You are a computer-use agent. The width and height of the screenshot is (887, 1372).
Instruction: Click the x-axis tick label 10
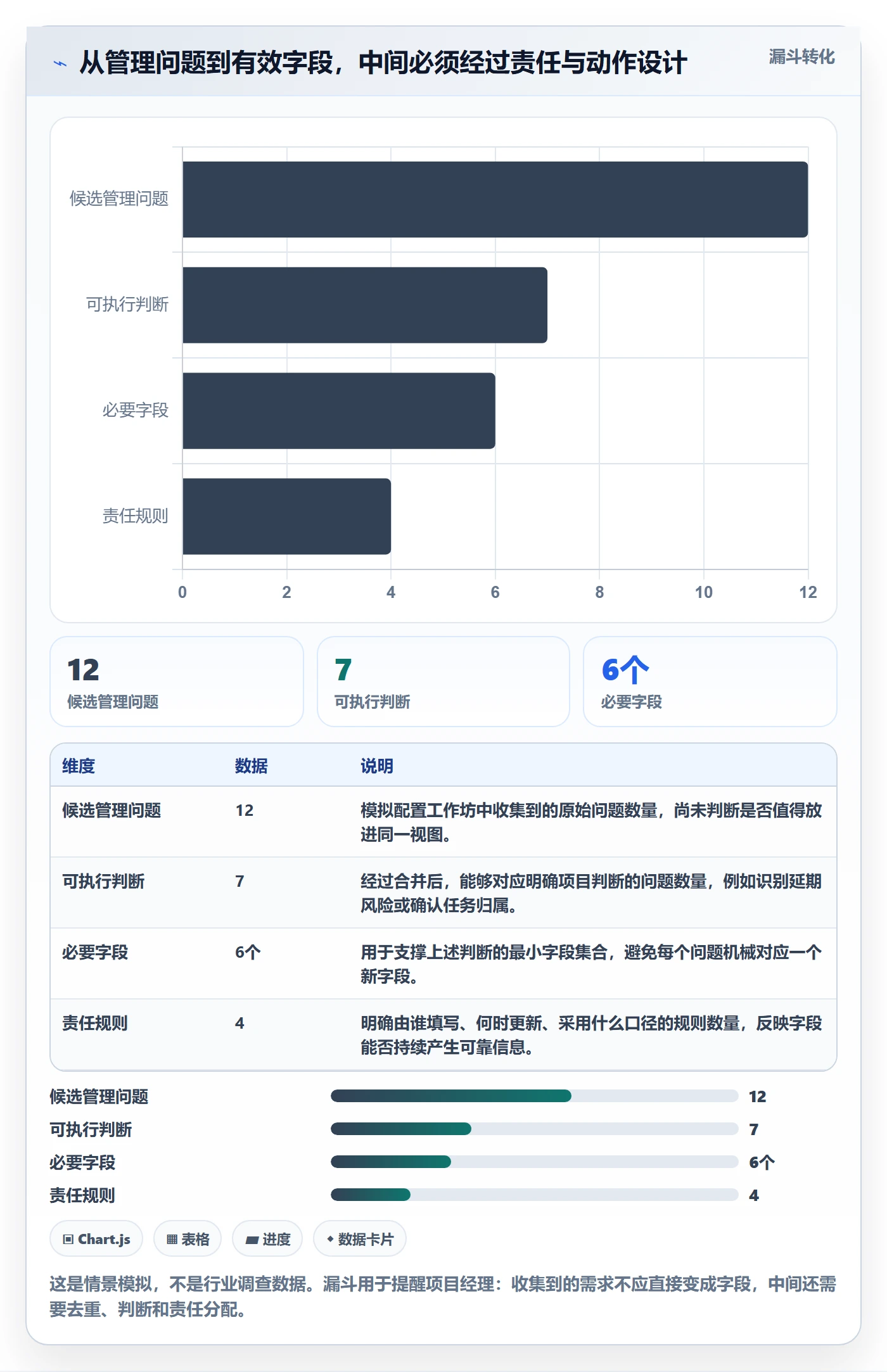click(704, 592)
